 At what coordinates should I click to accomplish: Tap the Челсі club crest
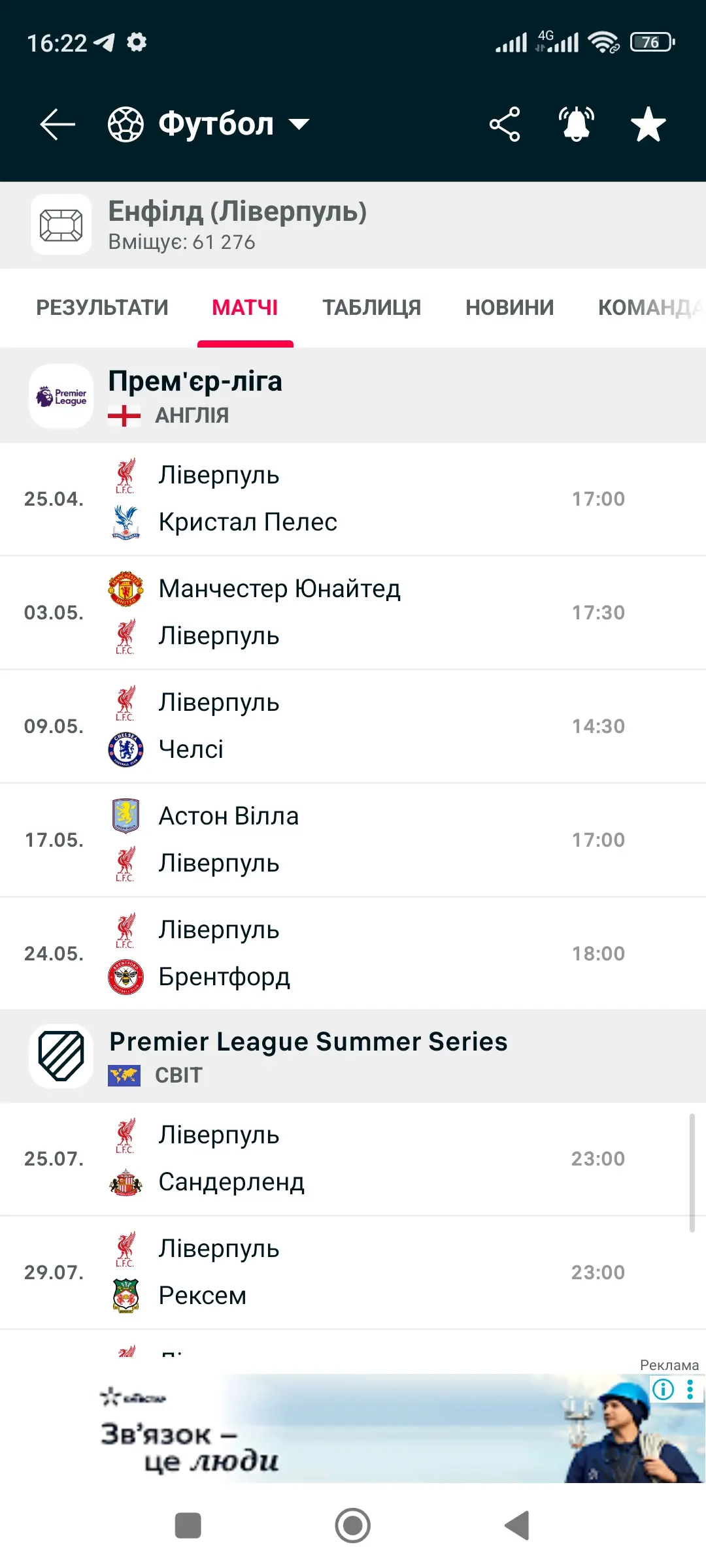click(126, 749)
